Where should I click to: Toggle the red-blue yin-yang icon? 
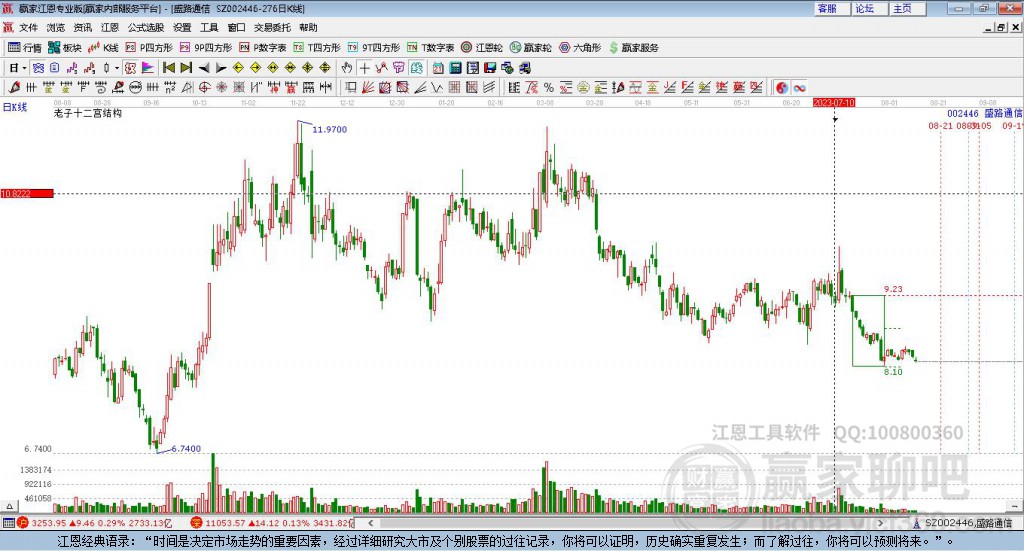click(782, 87)
